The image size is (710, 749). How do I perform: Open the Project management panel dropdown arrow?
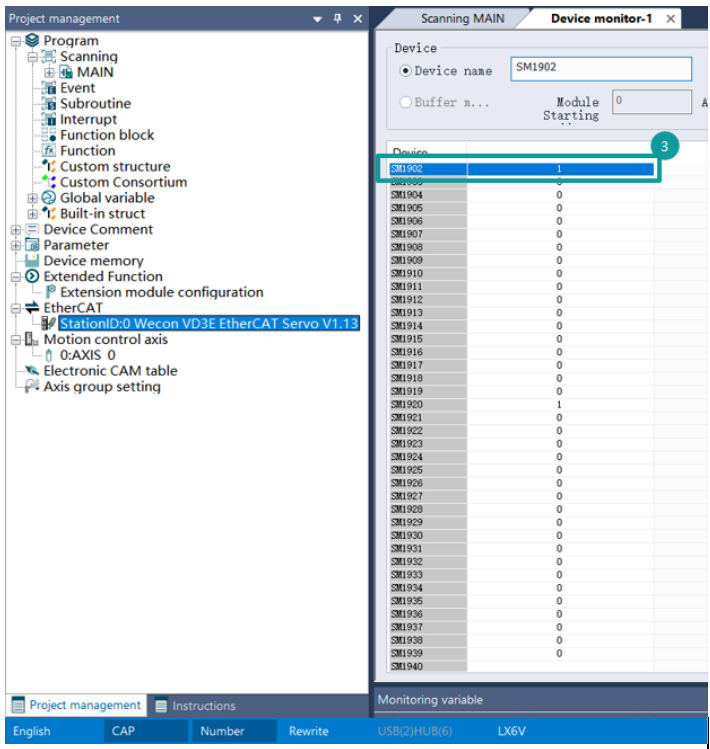tap(318, 19)
